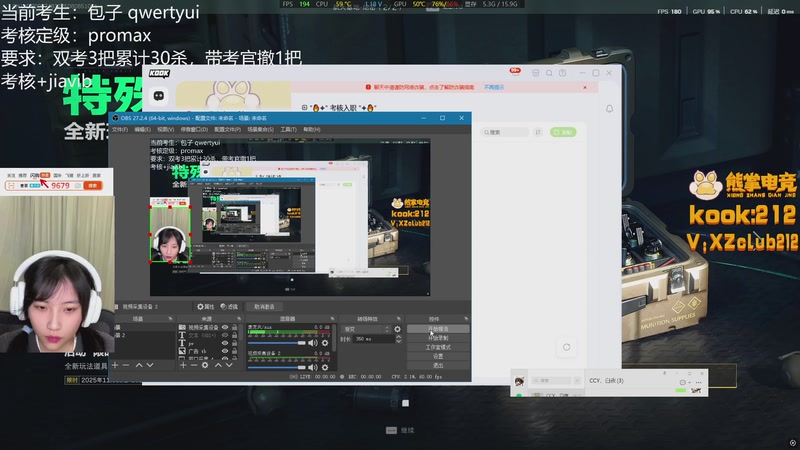Screen dimensions: 800x450
Task: Open 麦克风/Aux audio settings gear
Action: [x=325, y=343]
